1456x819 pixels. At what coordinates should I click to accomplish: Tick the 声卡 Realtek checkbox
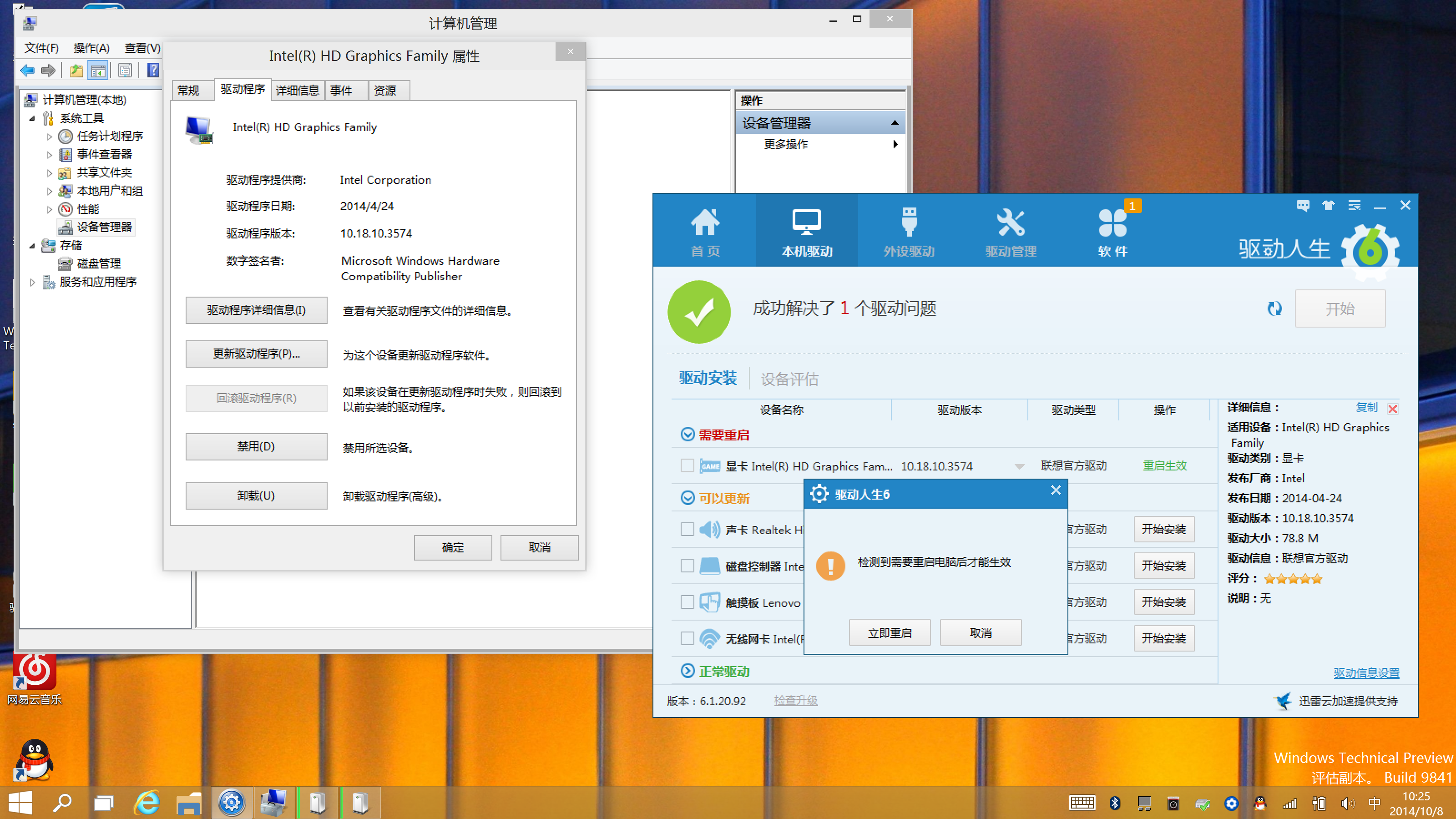[688, 530]
